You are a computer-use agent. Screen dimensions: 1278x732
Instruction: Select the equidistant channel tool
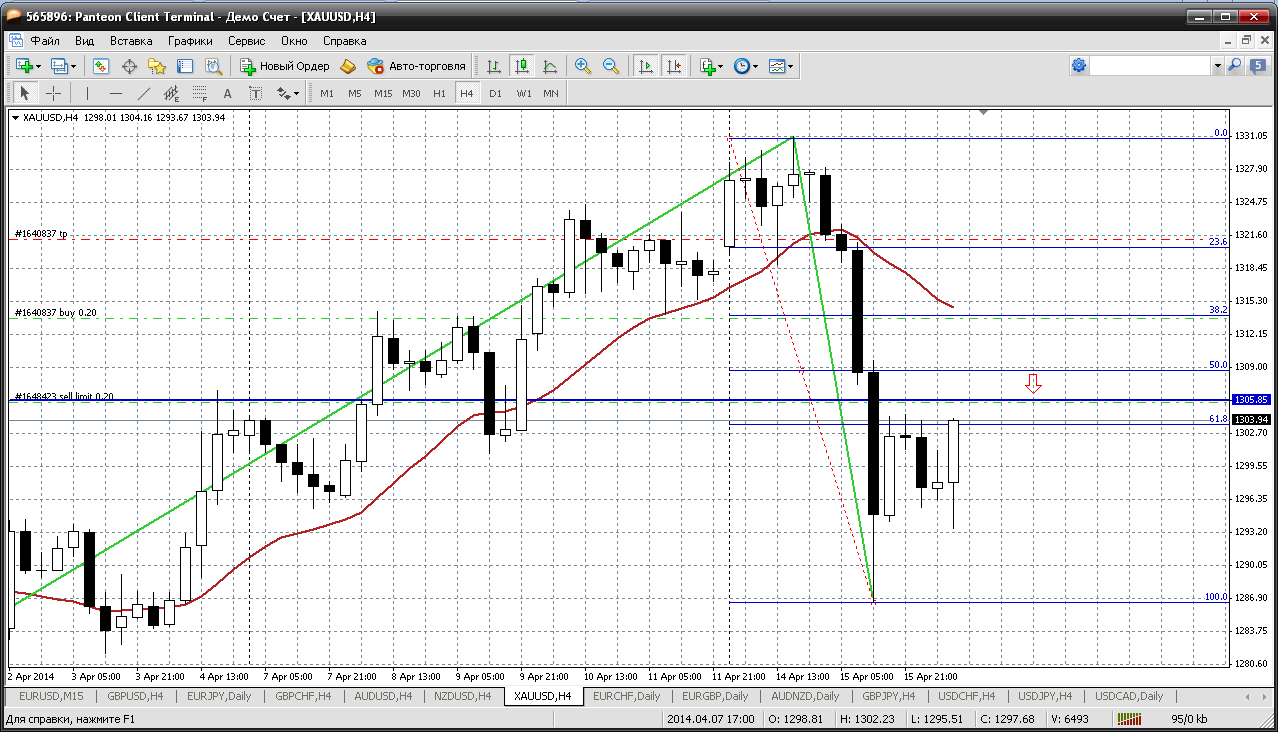[172, 93]
